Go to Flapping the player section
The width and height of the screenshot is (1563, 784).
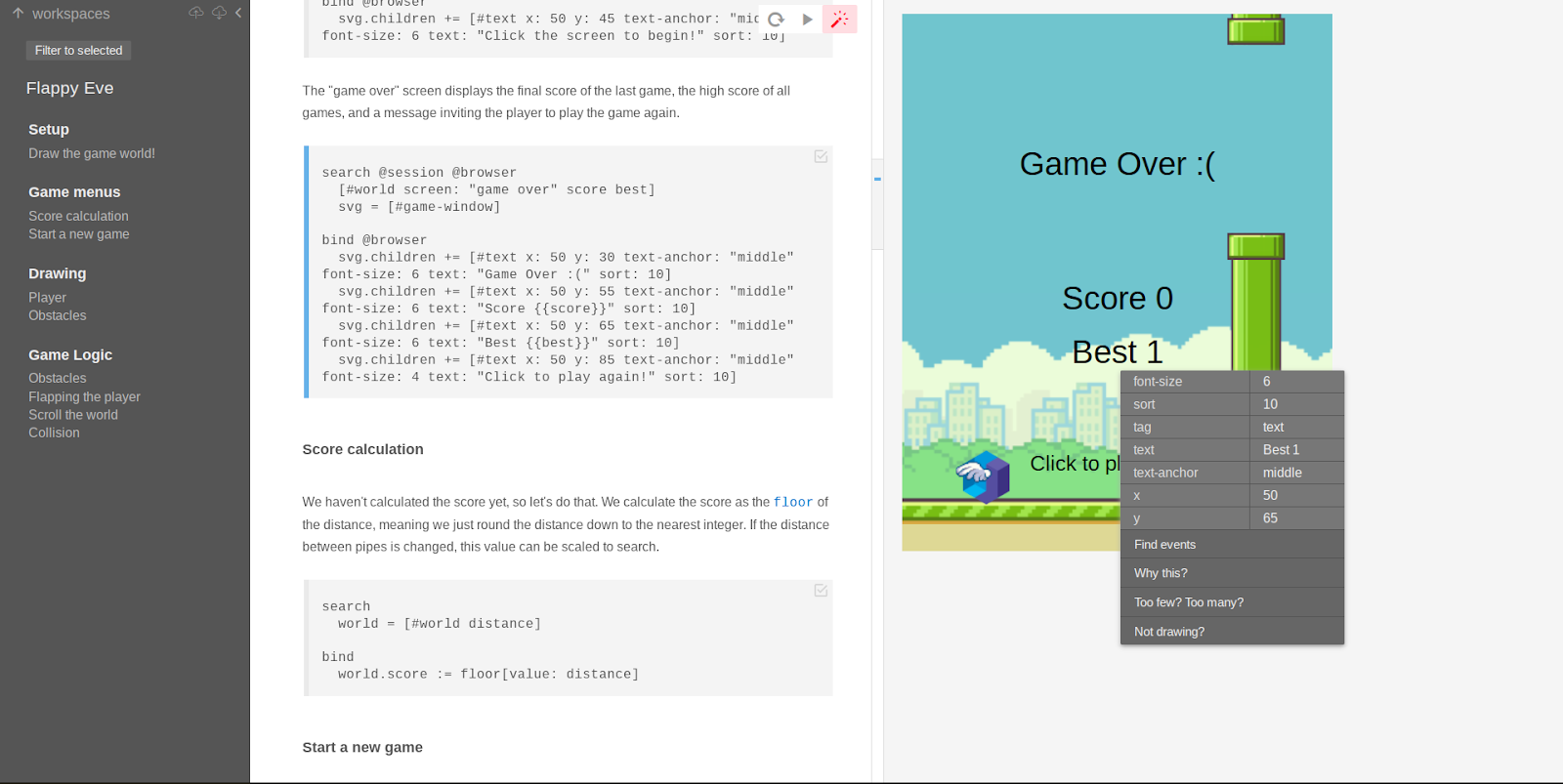(84, 396)
